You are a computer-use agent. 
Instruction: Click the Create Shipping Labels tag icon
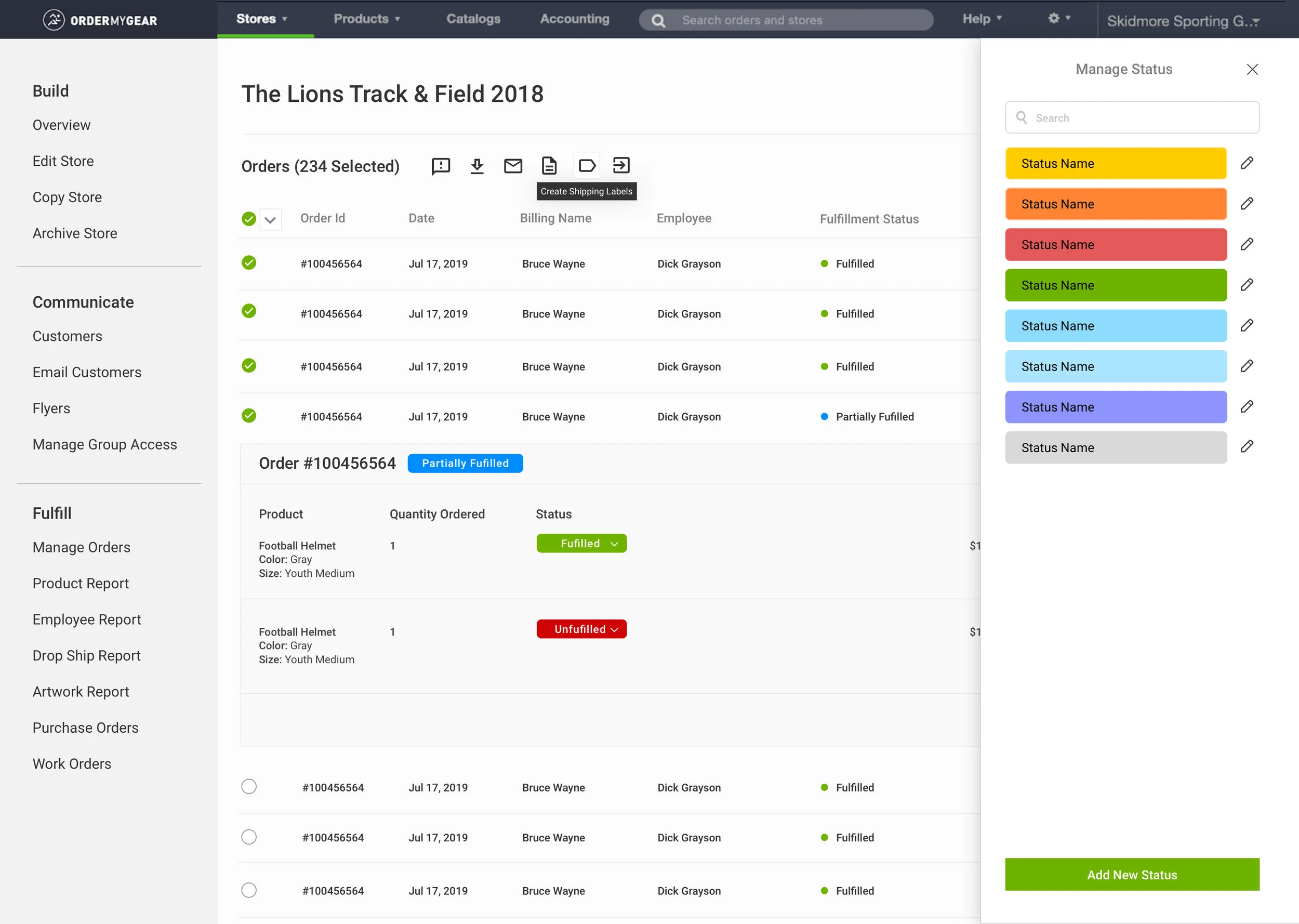[587, 166]
